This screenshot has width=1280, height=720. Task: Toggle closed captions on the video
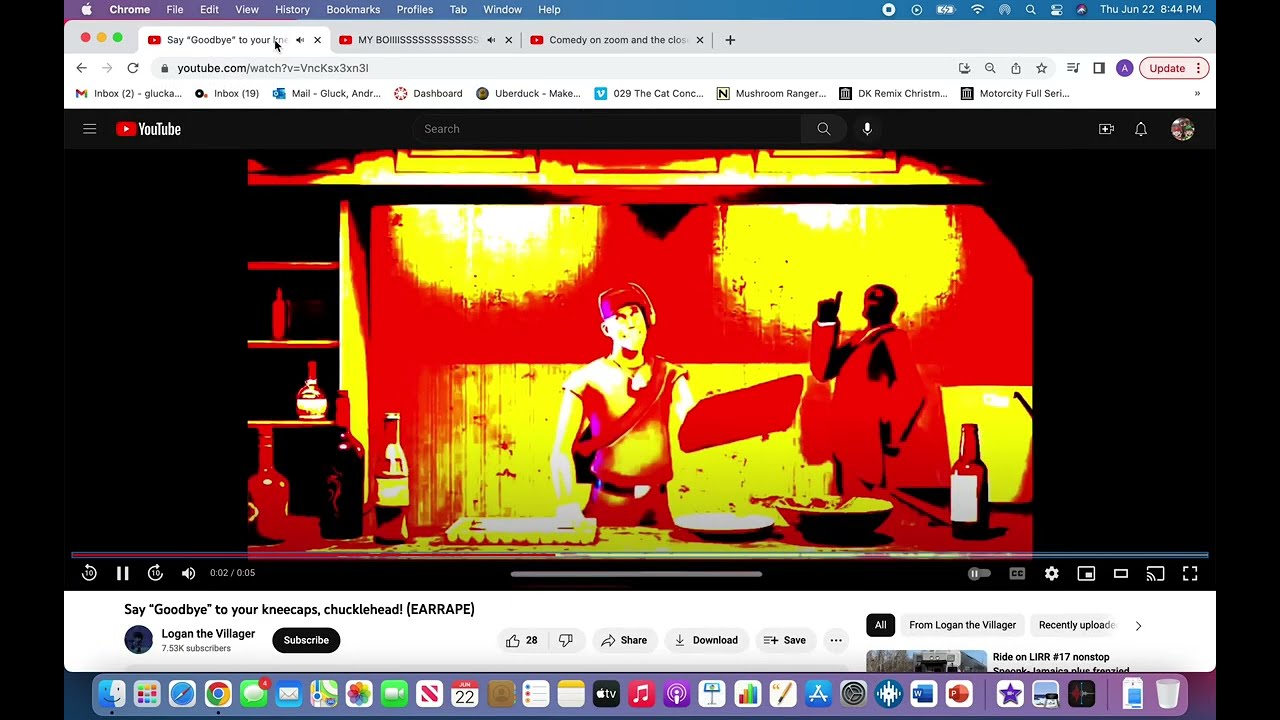(x=1017, y=573)
